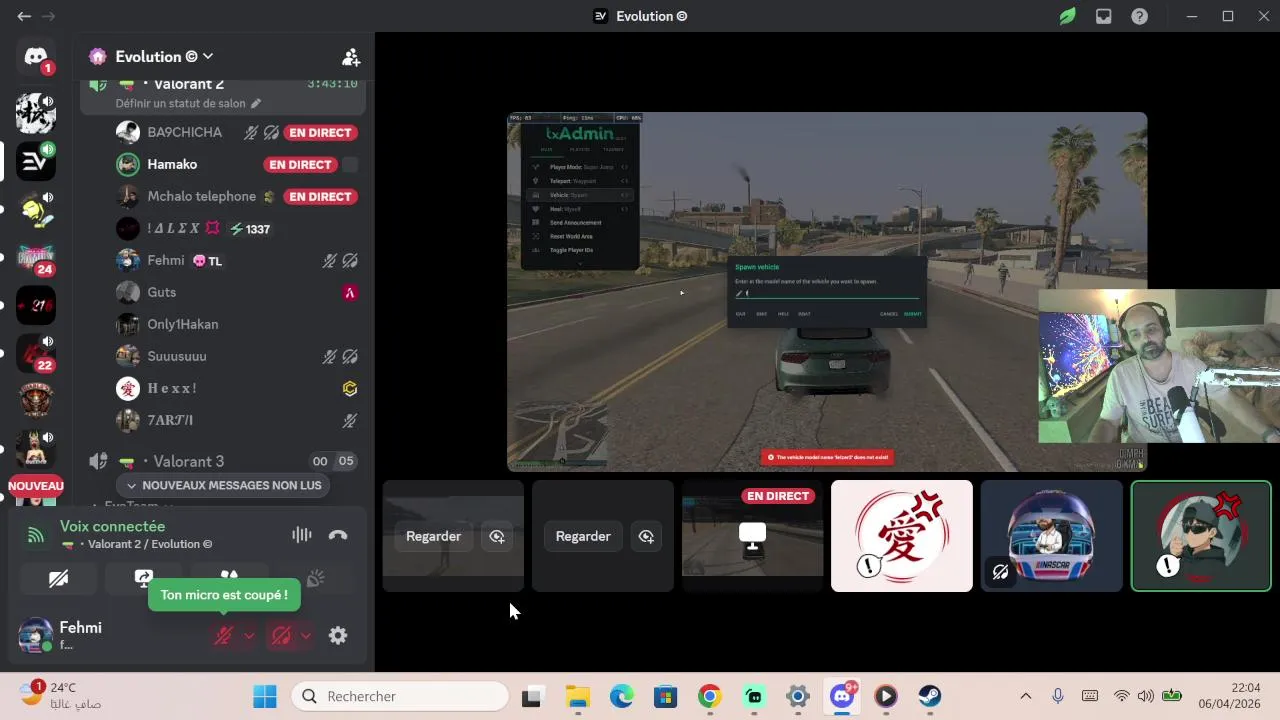Select user Hamako in the voice list
This screenshot has height=720, width=1280.
point(172,164)
